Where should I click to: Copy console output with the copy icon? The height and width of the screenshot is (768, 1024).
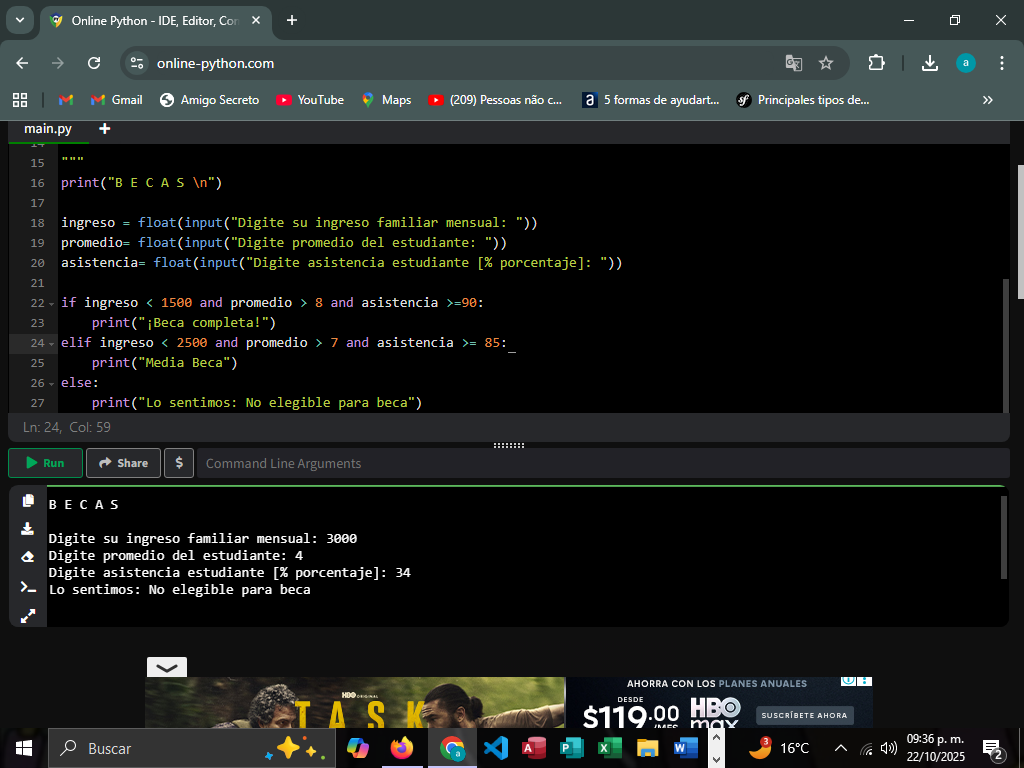(x=28, y=501)
